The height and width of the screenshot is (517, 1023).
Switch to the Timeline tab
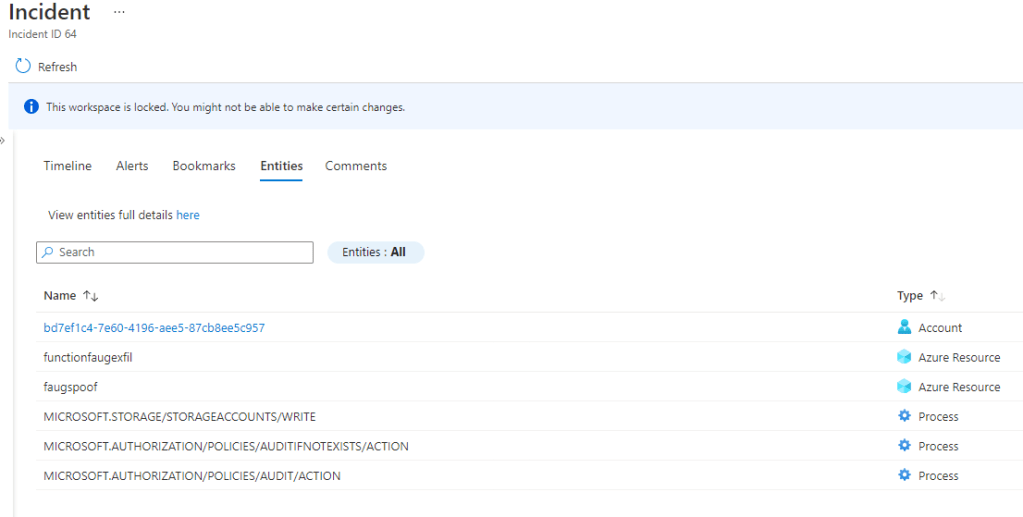click(67, 166)
